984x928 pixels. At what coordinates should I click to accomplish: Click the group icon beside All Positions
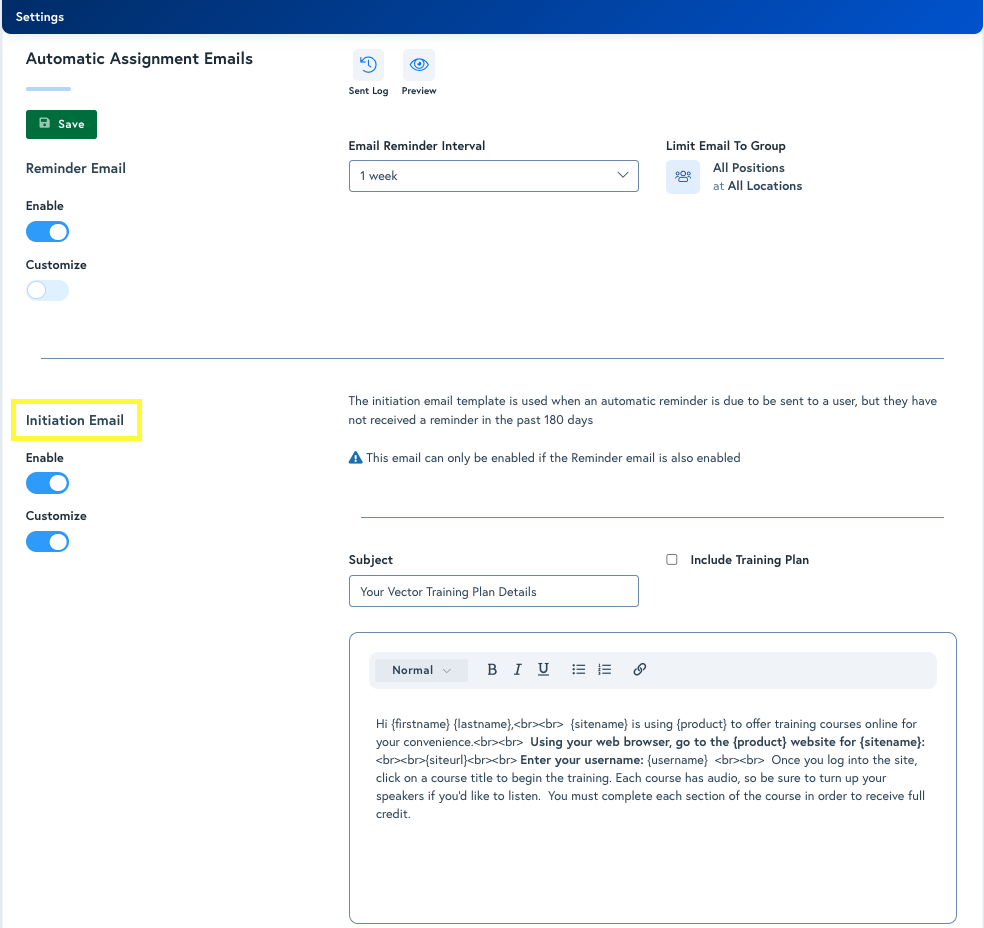[682, 176]
